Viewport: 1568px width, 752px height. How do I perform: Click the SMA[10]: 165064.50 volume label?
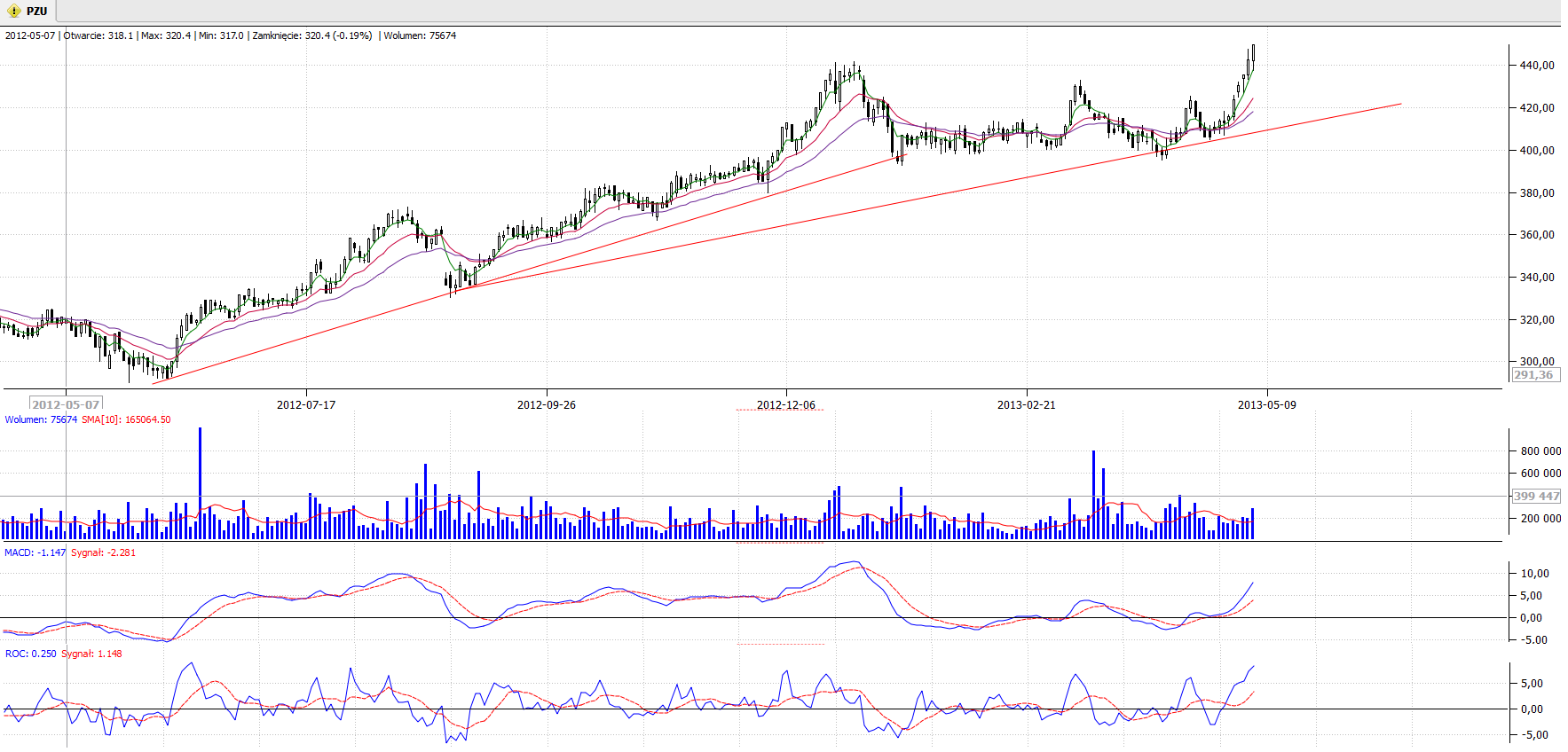pyautogui.click(x=126, y=419)
